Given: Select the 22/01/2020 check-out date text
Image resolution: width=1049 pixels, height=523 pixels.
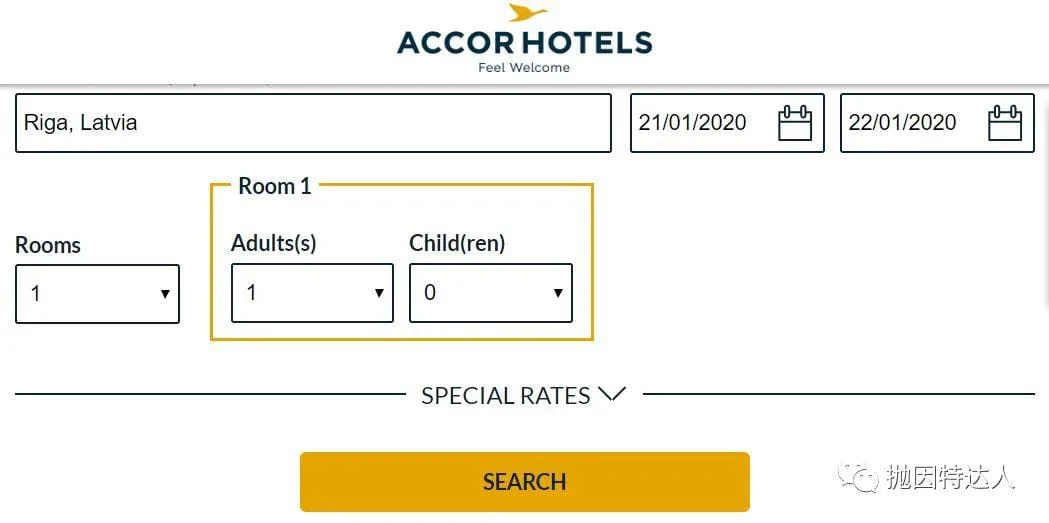Looking at the screenshot, I should (902, 122).
